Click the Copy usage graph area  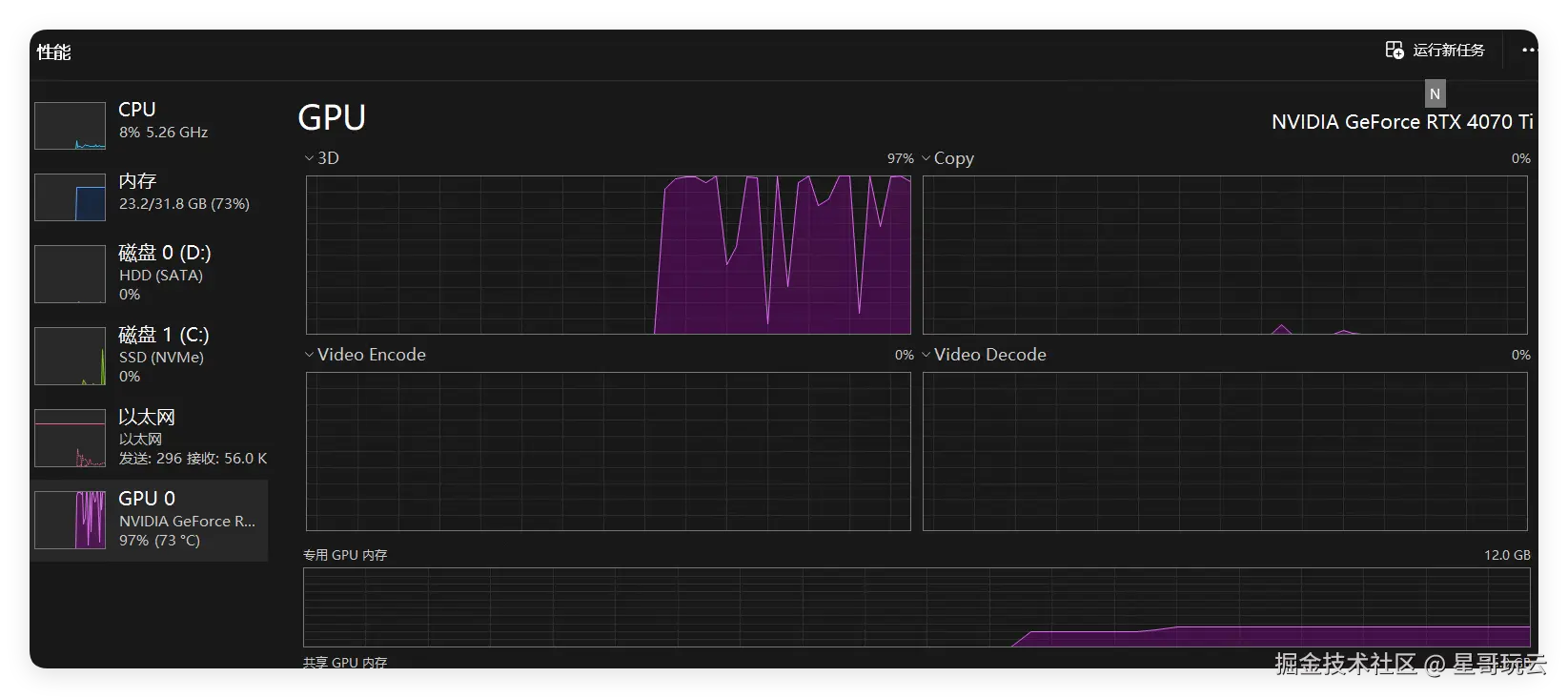pos(1225,255)
